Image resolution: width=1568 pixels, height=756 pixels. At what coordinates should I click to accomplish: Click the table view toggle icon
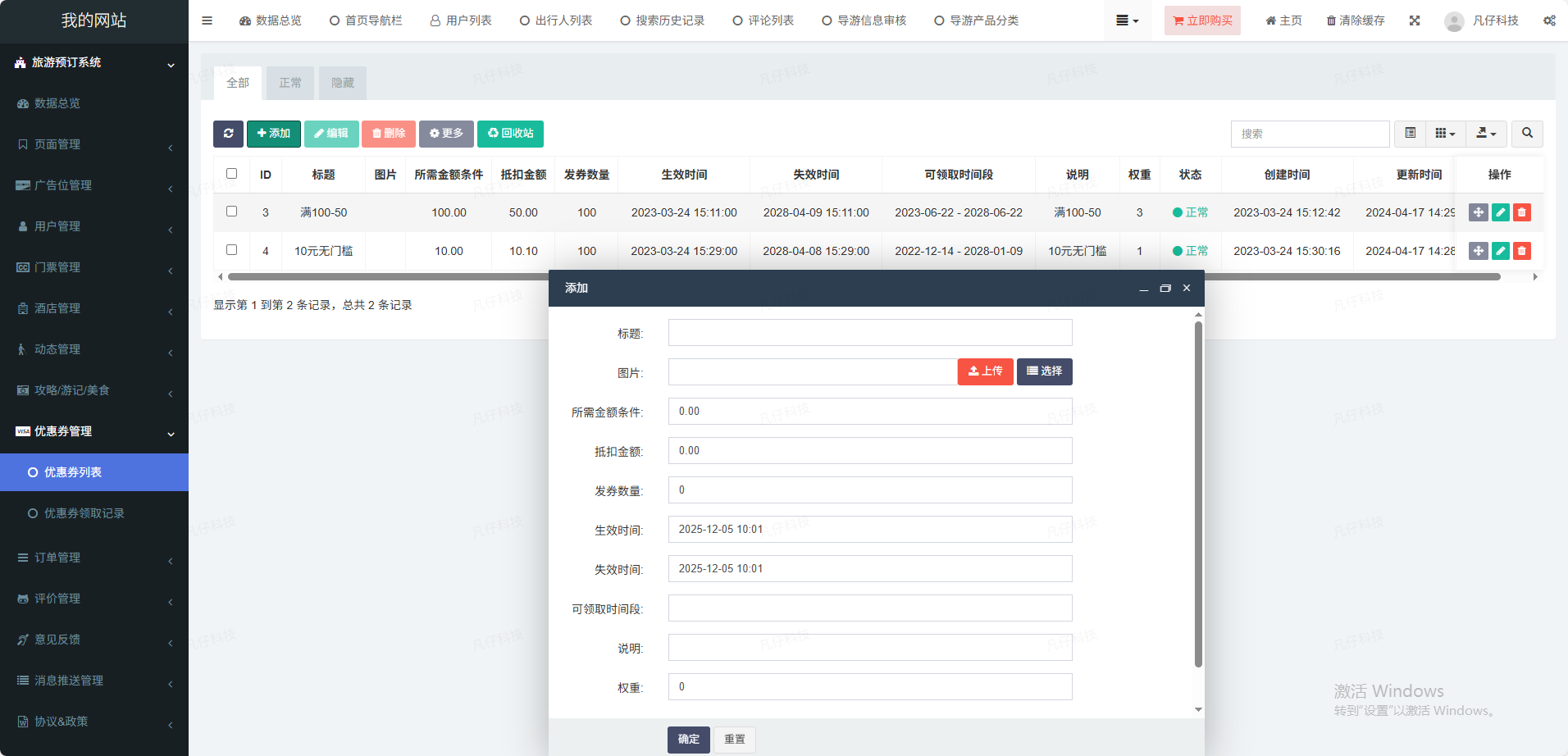tap(1411, 134)
